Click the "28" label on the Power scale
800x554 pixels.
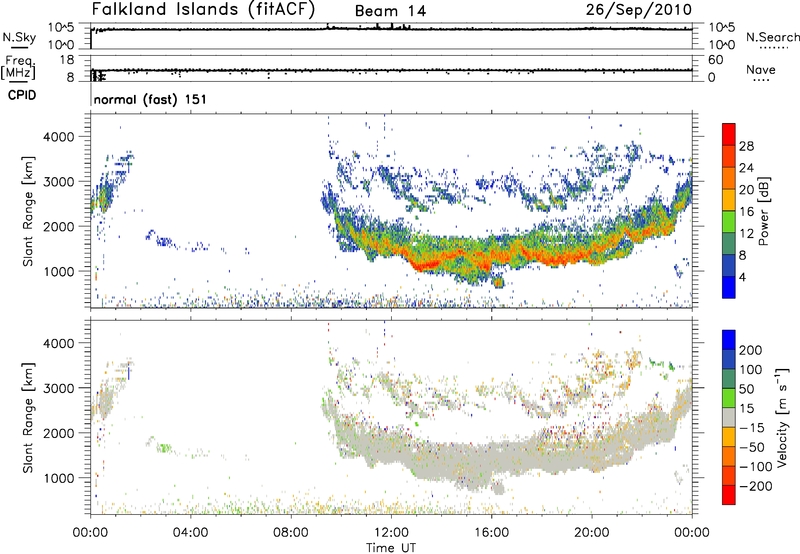pos(746,146)
